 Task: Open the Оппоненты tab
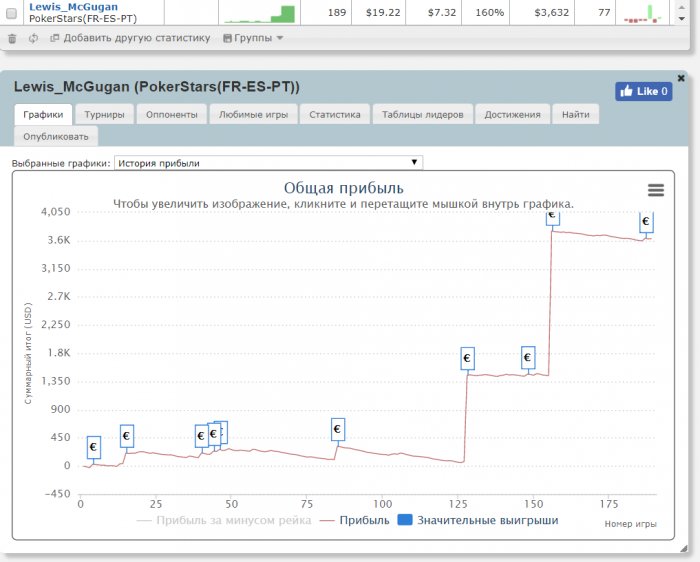tap(171, 114)
